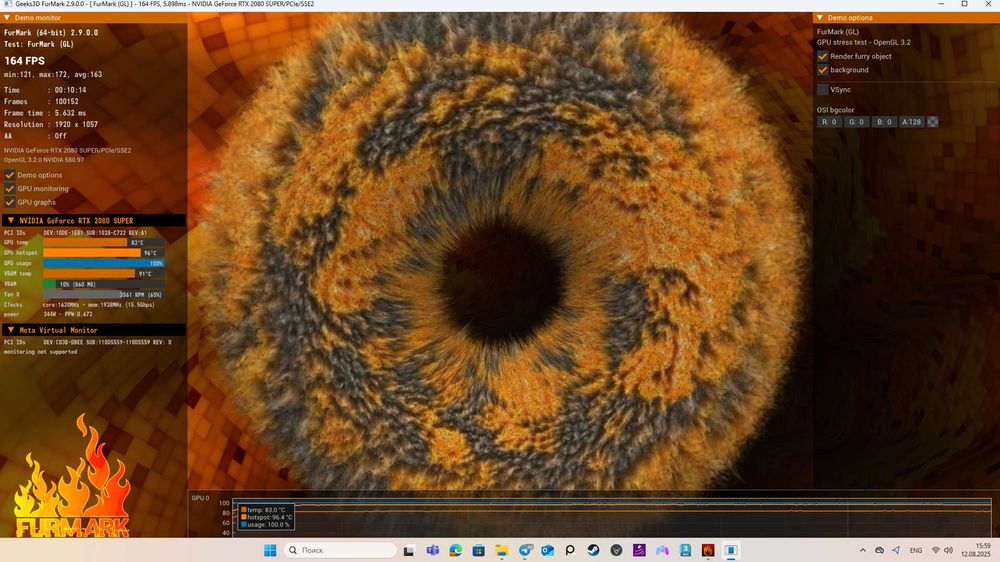This screenshot has width=1000, height=562.
Task: Click the GPU stress test - OpenGL 3.2 text
Action: point(864,42)
